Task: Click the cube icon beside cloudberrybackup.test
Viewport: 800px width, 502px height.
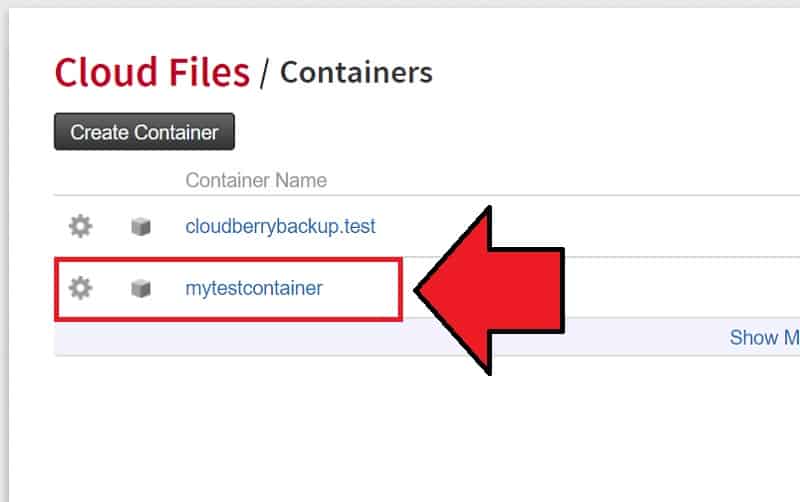Action: tap(141, 227)
